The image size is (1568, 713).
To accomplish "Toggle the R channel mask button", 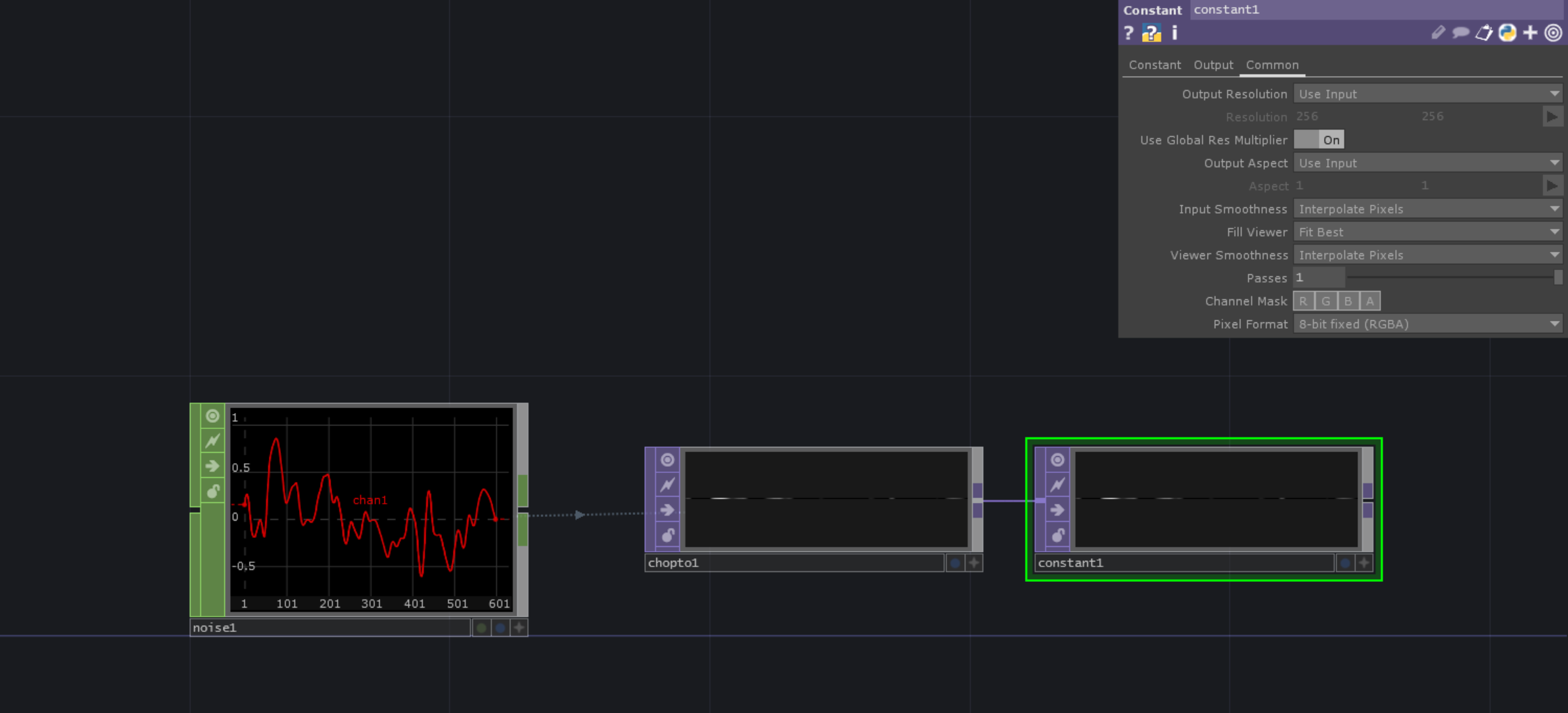I will (x=1303, y=301).
